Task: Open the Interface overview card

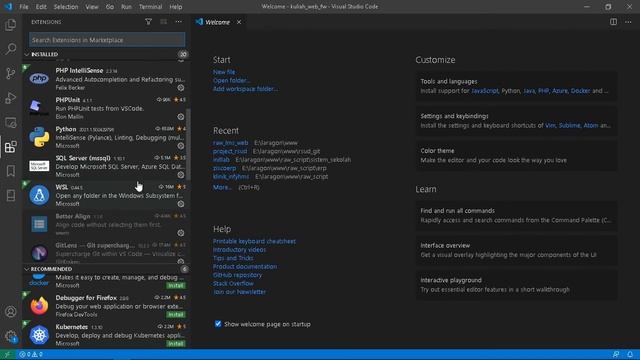Action: point(516,250)
